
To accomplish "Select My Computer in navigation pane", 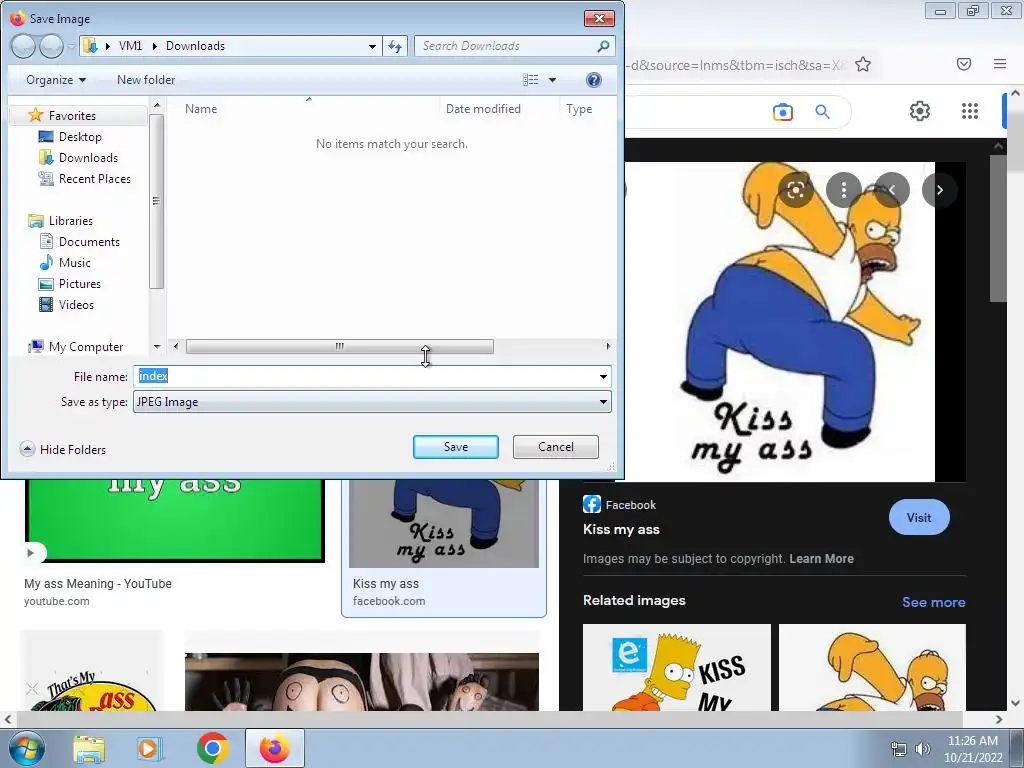I will (x=86, y=347).
